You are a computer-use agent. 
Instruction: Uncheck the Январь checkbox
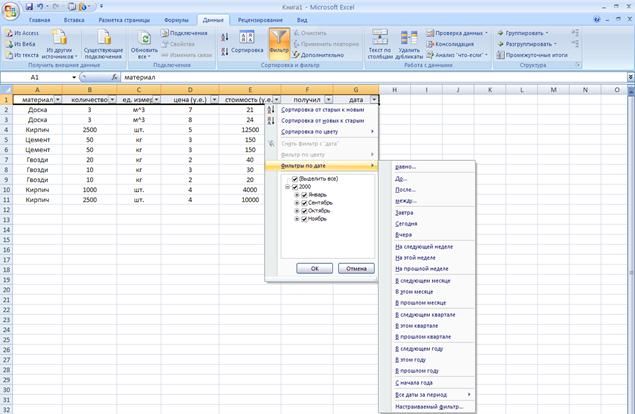[304, 195]
